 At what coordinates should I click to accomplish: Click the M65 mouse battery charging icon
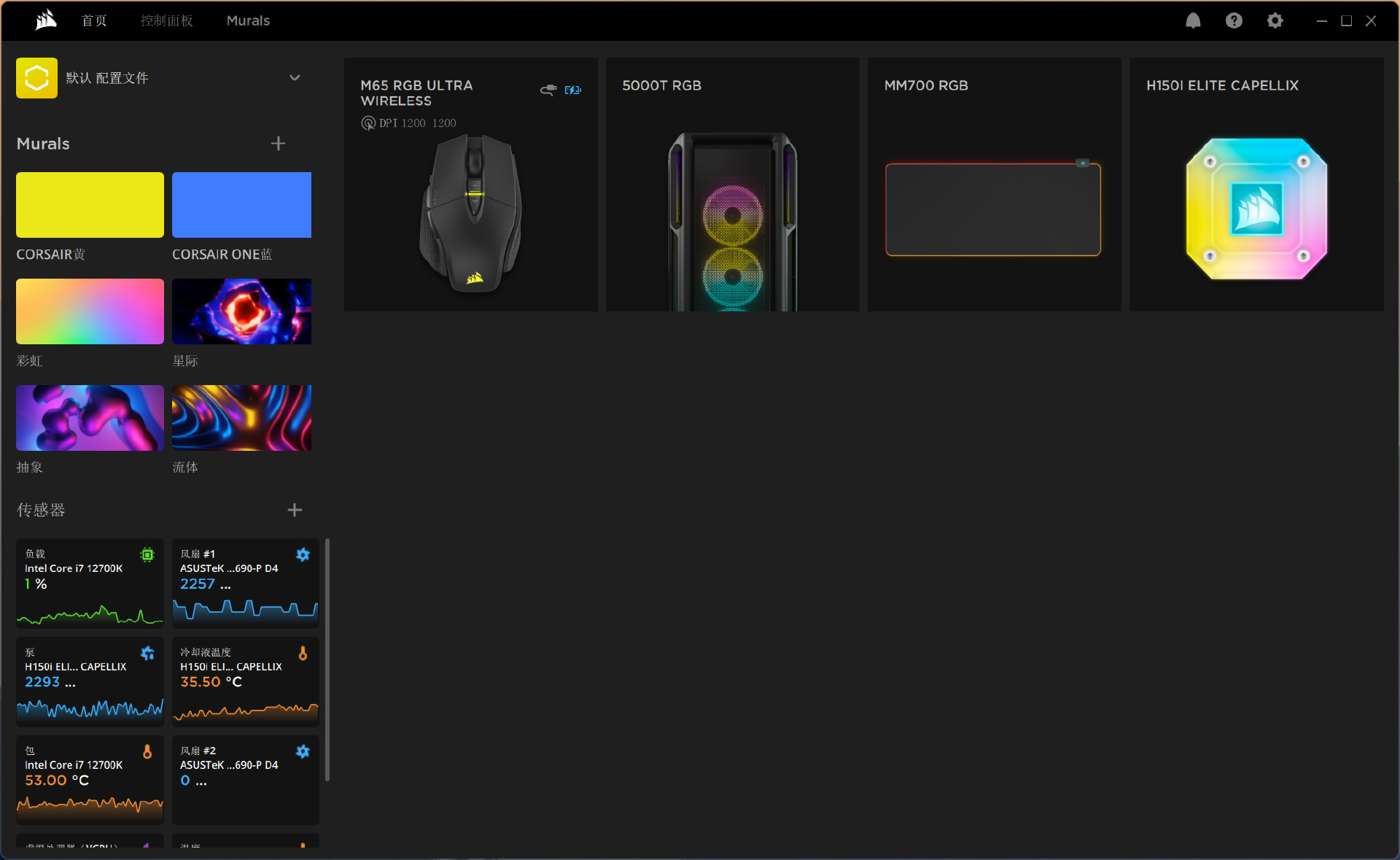point(573,90)
